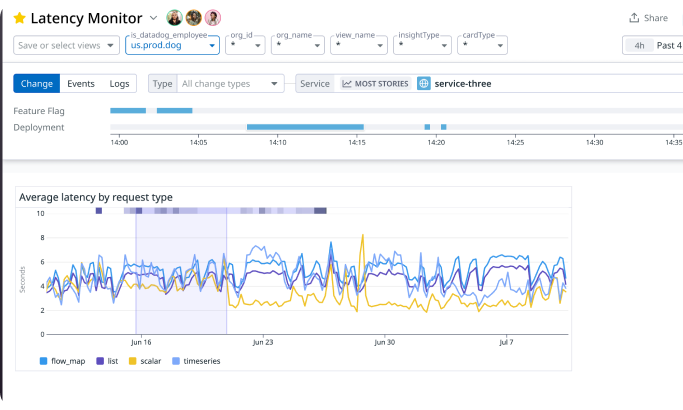Viewport: 683px width, 410px height.
Task: Click the service-three globe icon
Action: pos(423,84)
